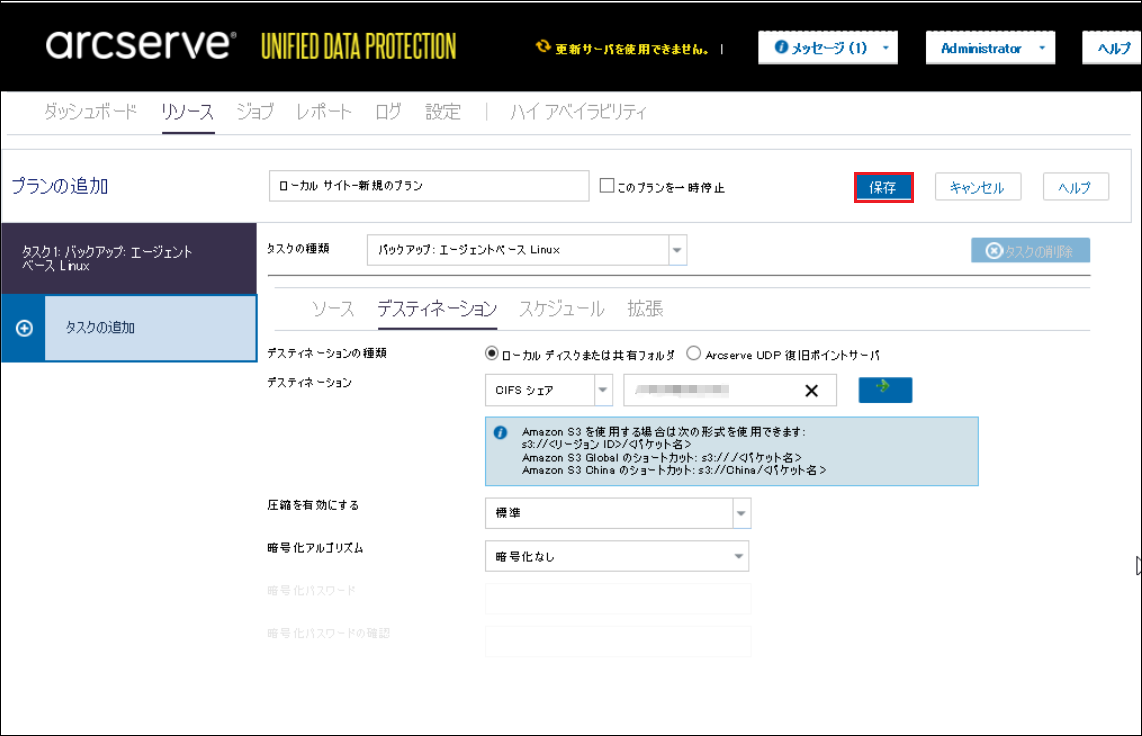This screenshot has height=736, width=1142.
Task: Click the キャンセル button
Action: pos(977,187)
